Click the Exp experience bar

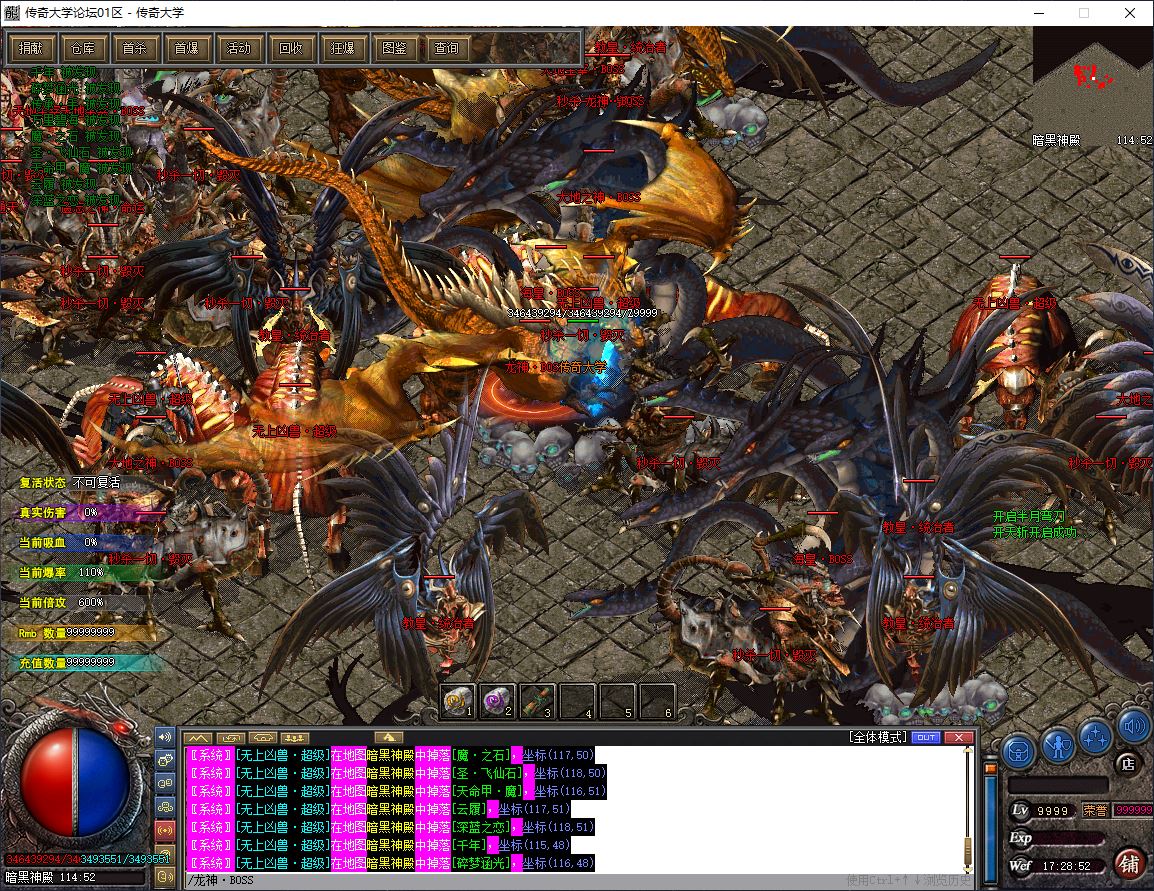(1056, 838)
